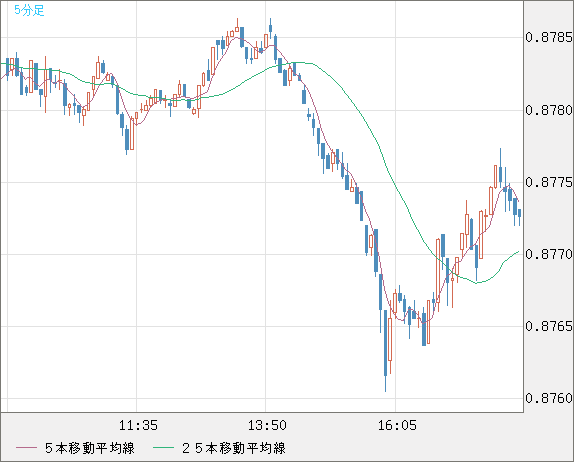Select the 0.8770 price axis label
574x462 pixels.
pos(549,254)
